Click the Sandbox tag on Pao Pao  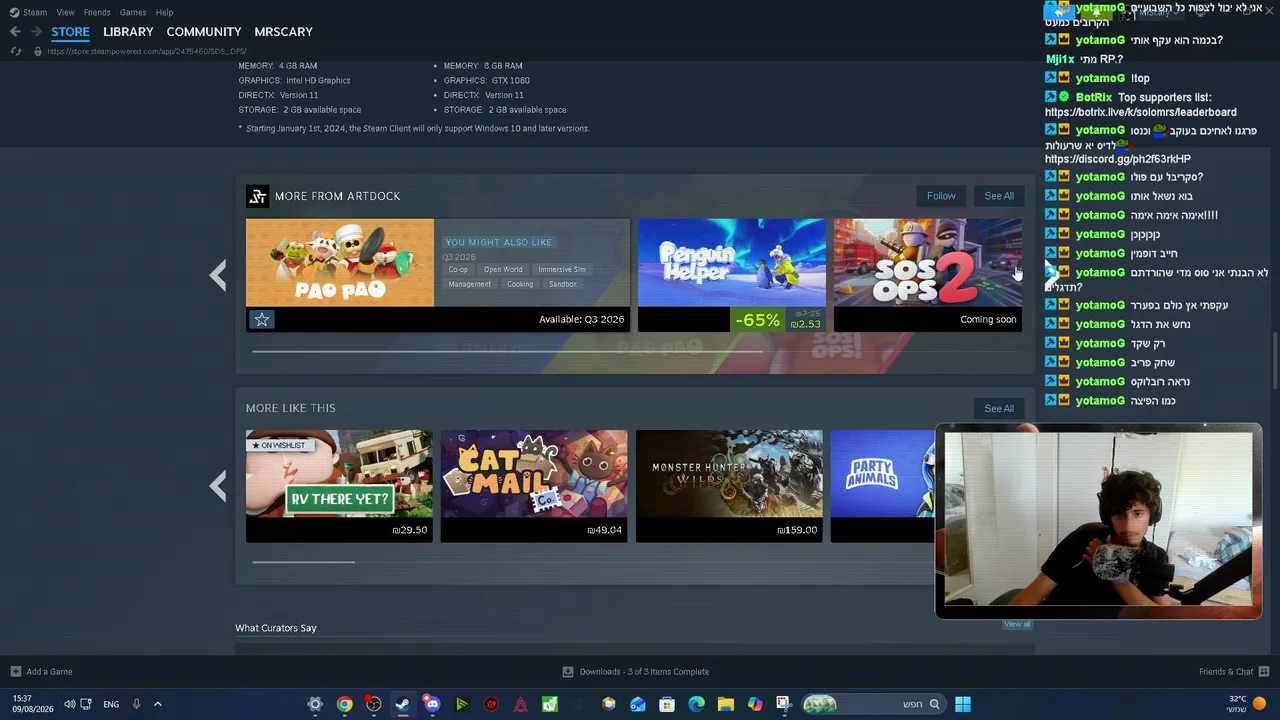click(563, 284)
